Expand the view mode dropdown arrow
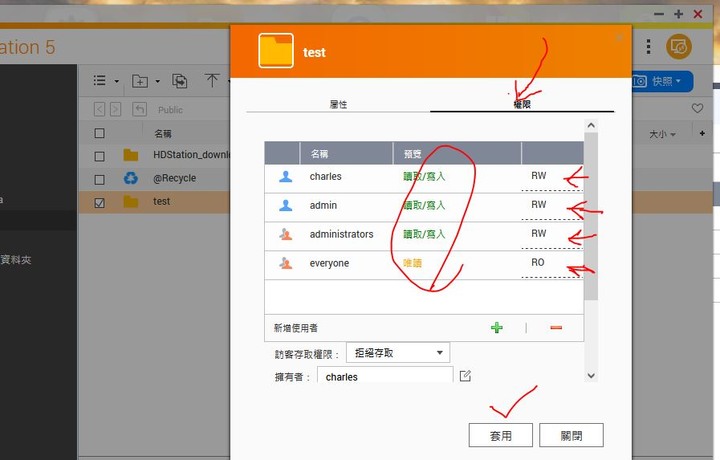The image size is (720, 460). click(117, 81)
